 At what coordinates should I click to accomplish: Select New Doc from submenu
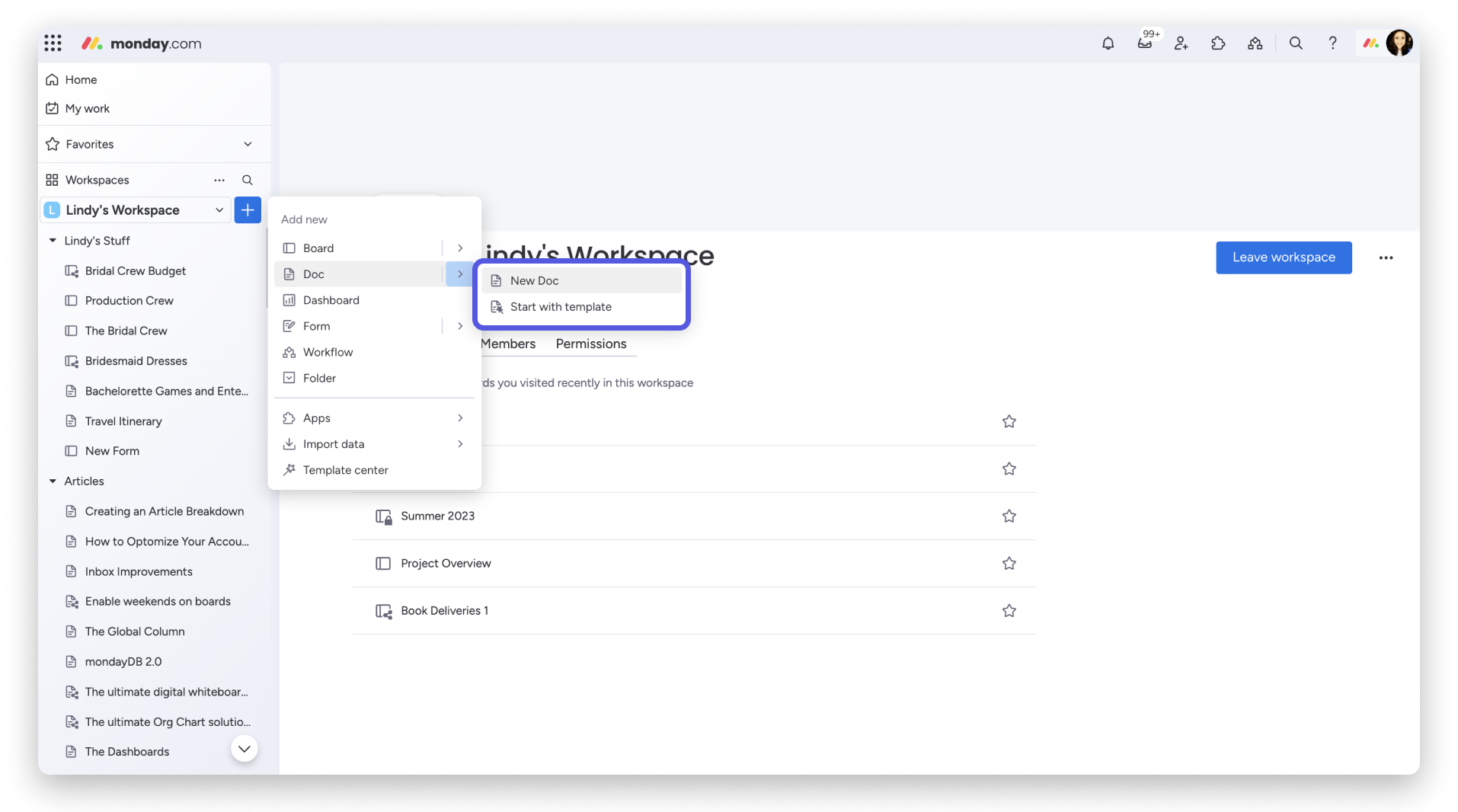pos(581,281)
